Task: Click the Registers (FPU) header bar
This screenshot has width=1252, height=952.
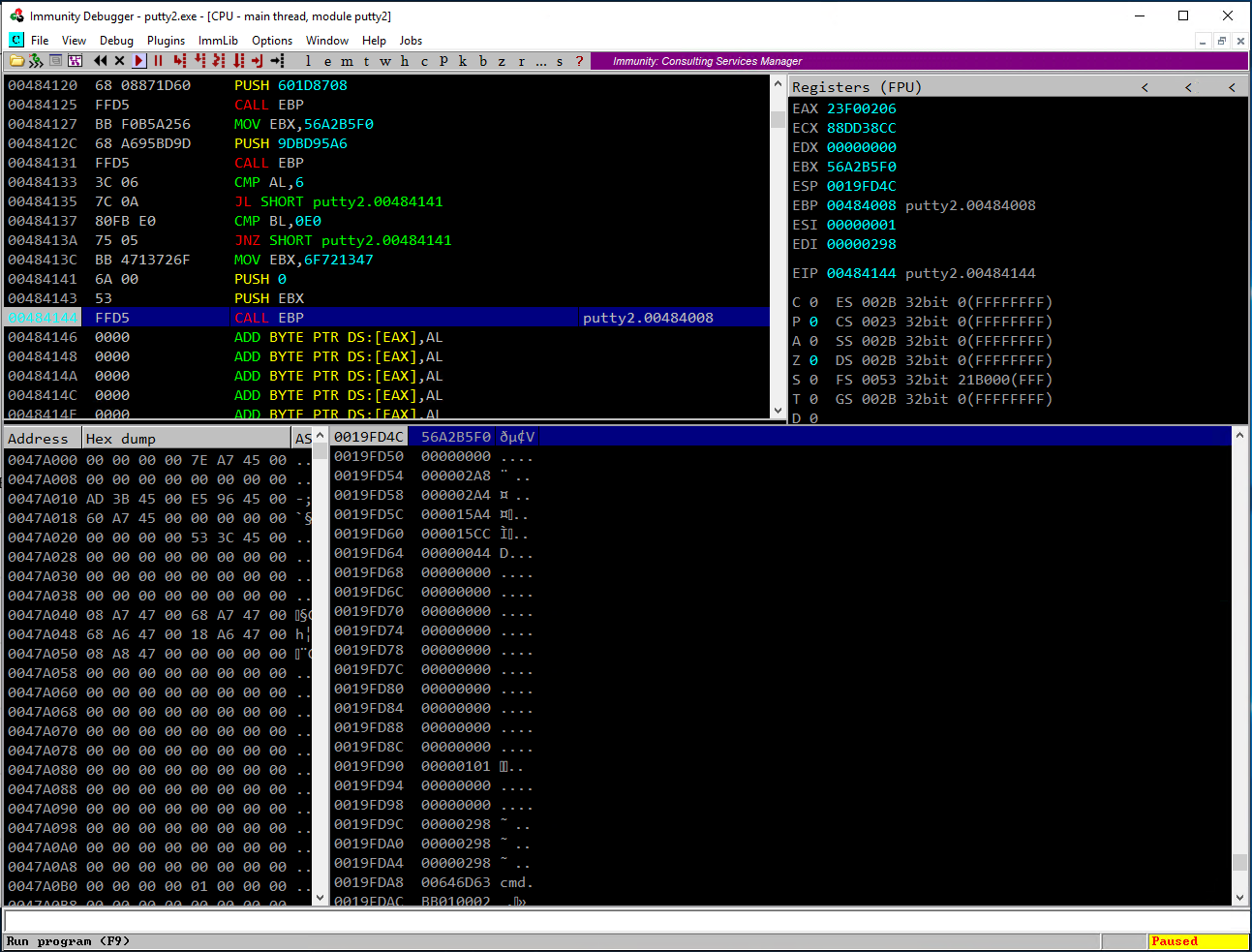Action: [x=1019, y=87]
